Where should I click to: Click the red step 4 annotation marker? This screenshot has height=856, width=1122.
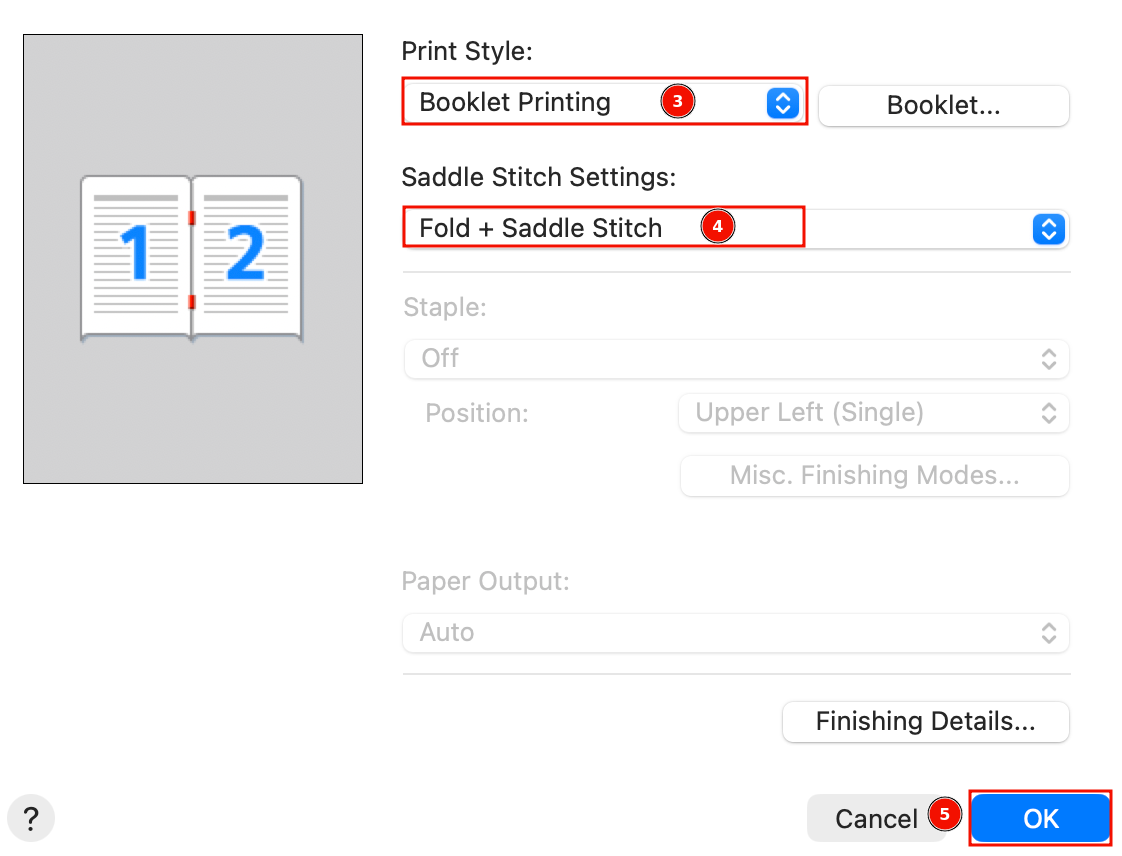tap(718, 227)
